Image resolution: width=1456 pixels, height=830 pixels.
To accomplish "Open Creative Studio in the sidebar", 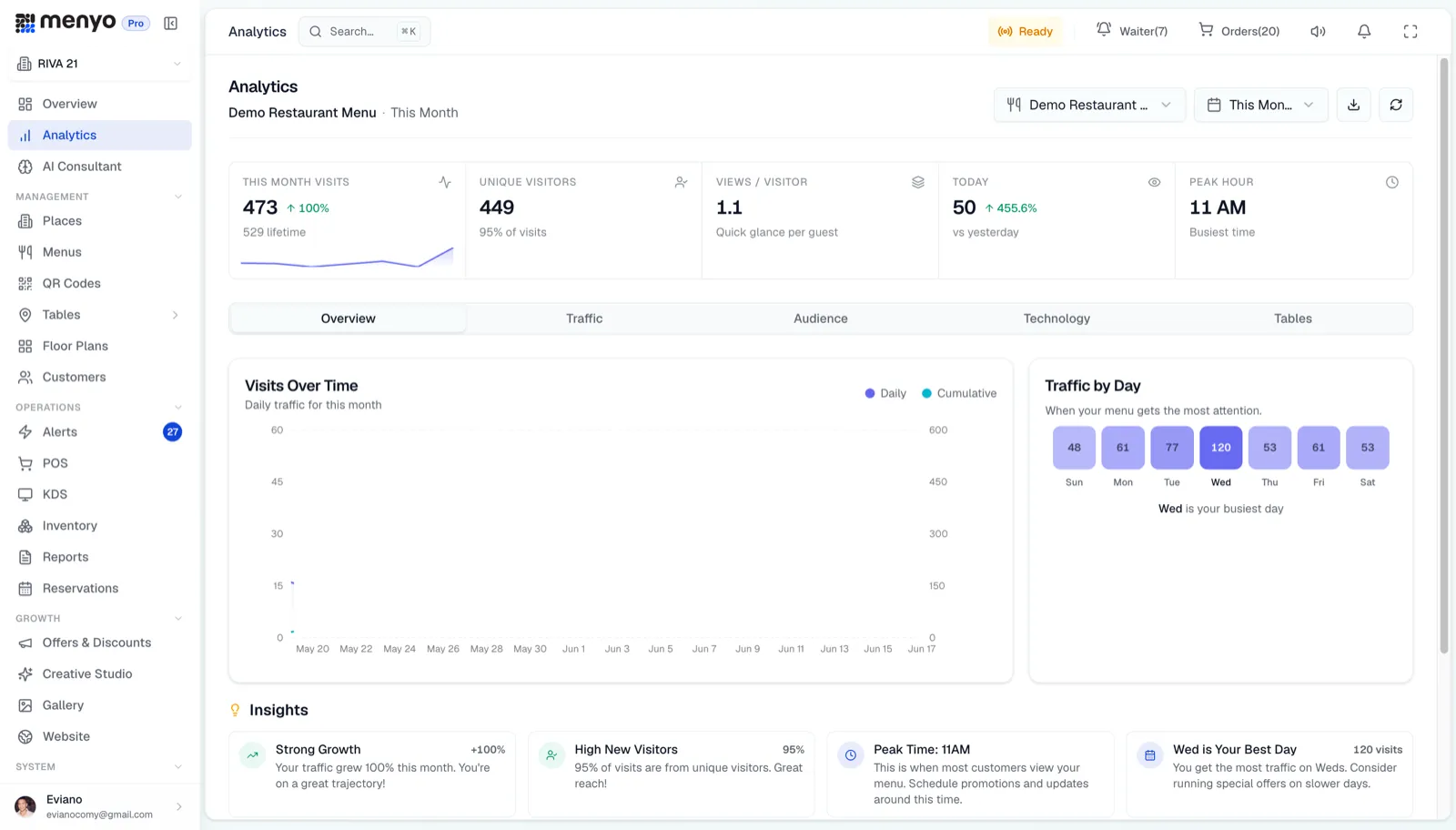I will tap(100, 674).
